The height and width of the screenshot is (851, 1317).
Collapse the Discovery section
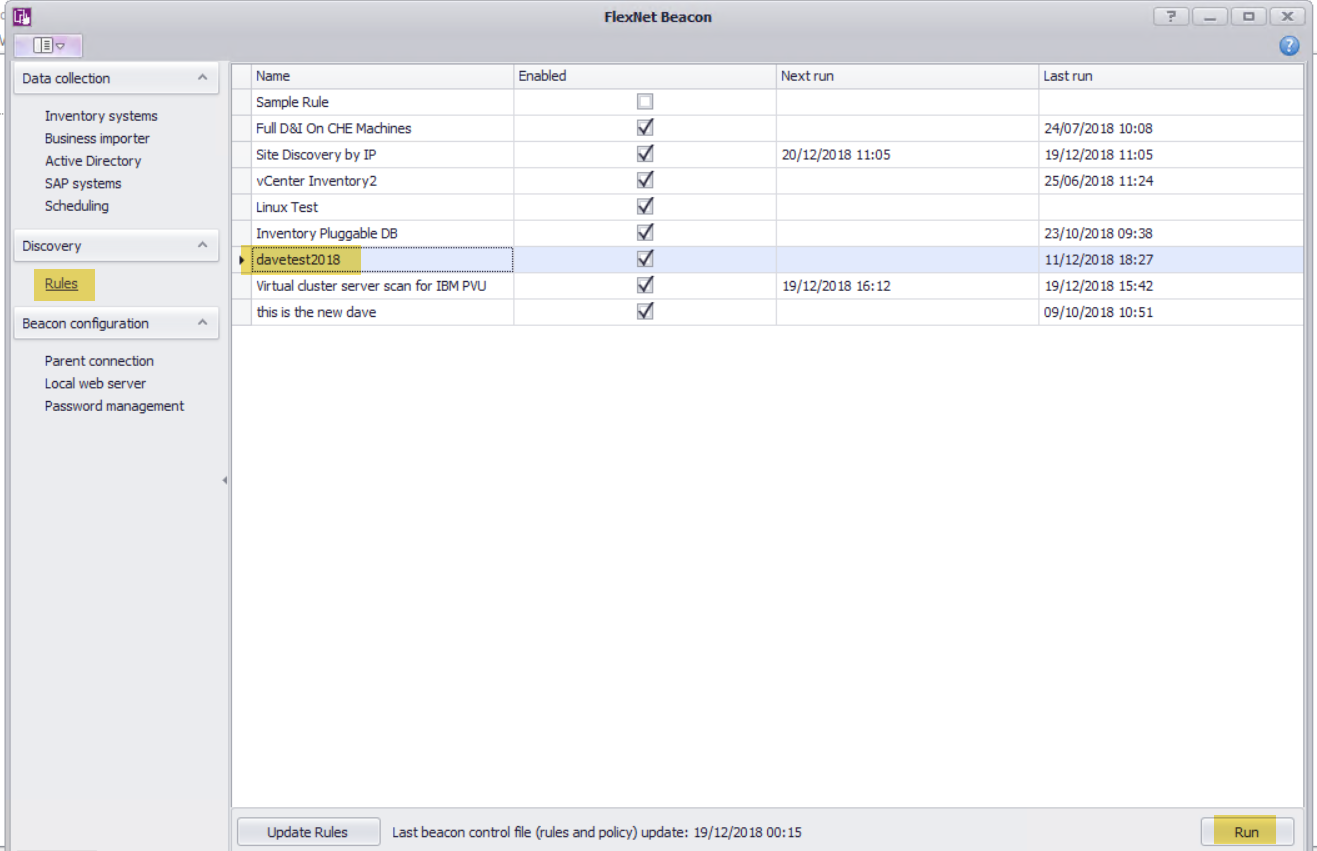[x=202, y=246]
